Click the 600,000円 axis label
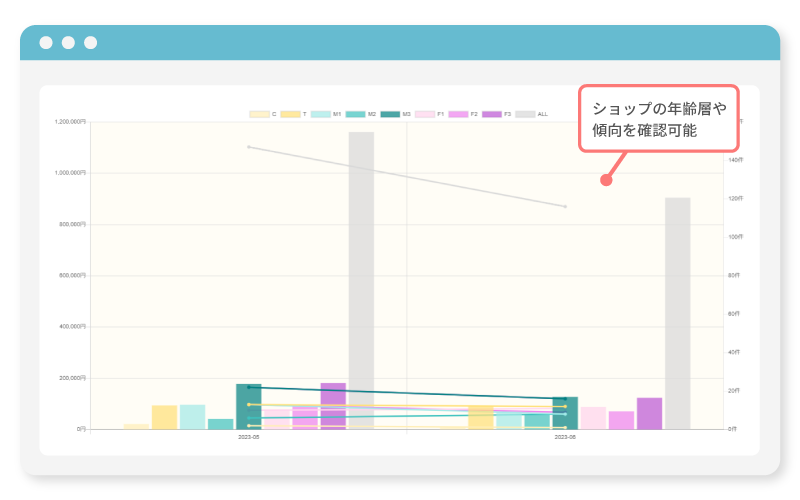 coord(72,276)
